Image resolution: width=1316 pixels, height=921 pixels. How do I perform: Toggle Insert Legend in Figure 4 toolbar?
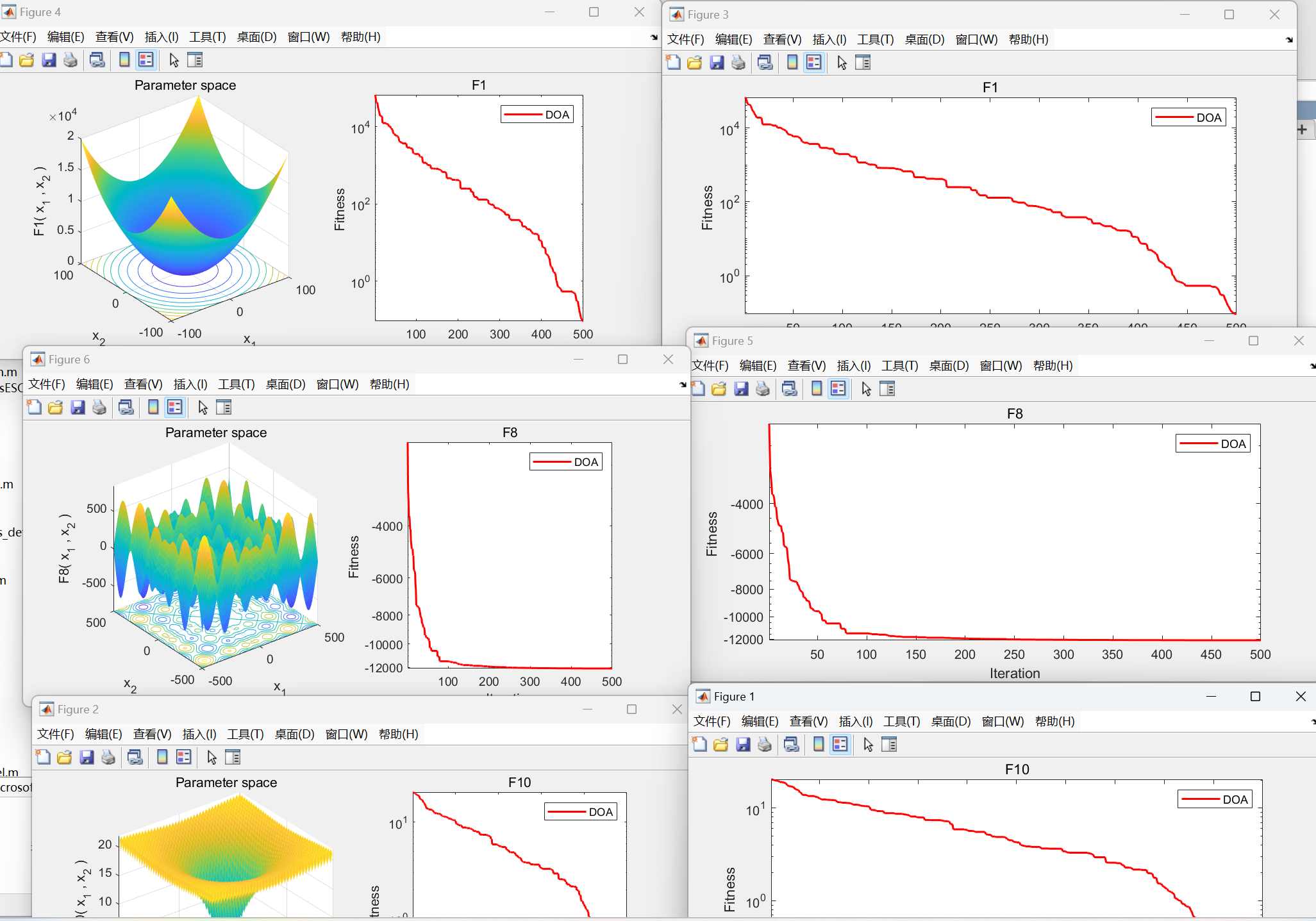click(x=146, y=60)
